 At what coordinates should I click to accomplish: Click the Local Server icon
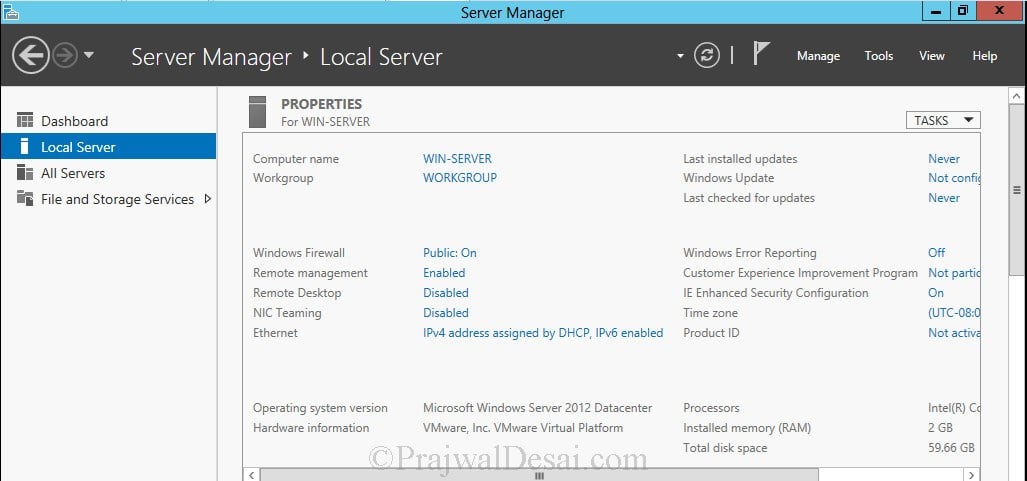coord(25,146)
